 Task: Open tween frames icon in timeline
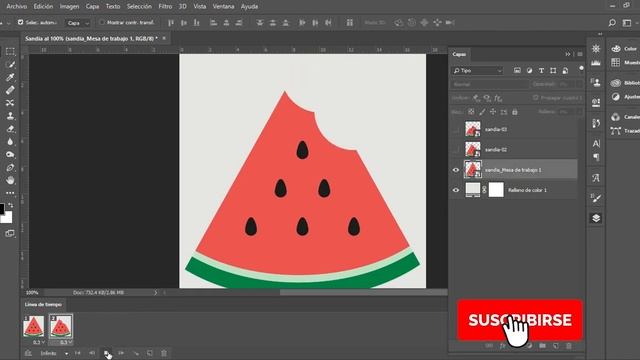click(x=136, y=353)
